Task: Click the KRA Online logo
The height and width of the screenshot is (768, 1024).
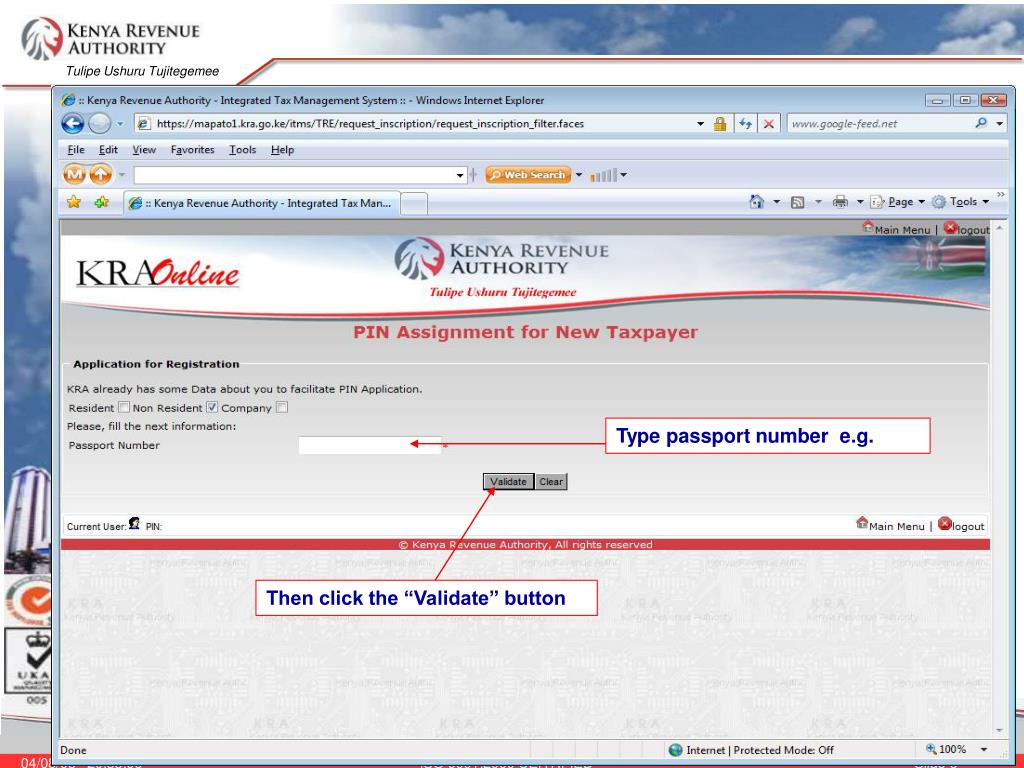Action: [157, 272]
